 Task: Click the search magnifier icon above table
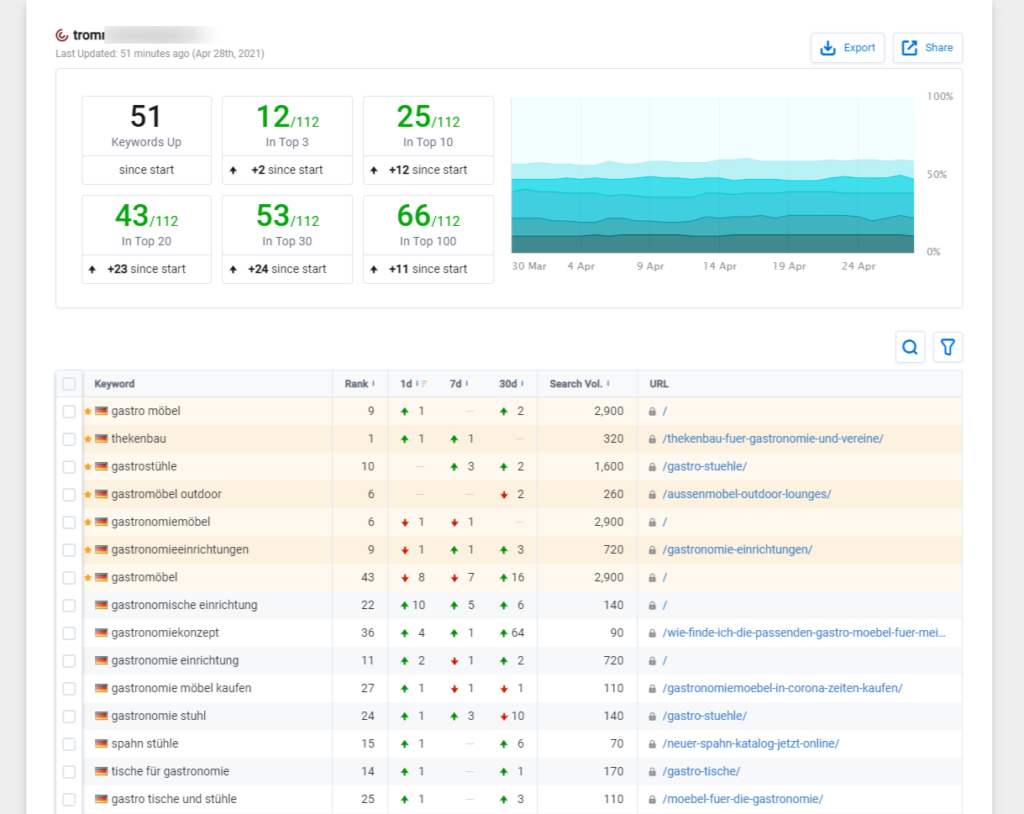tap(910, 347)
